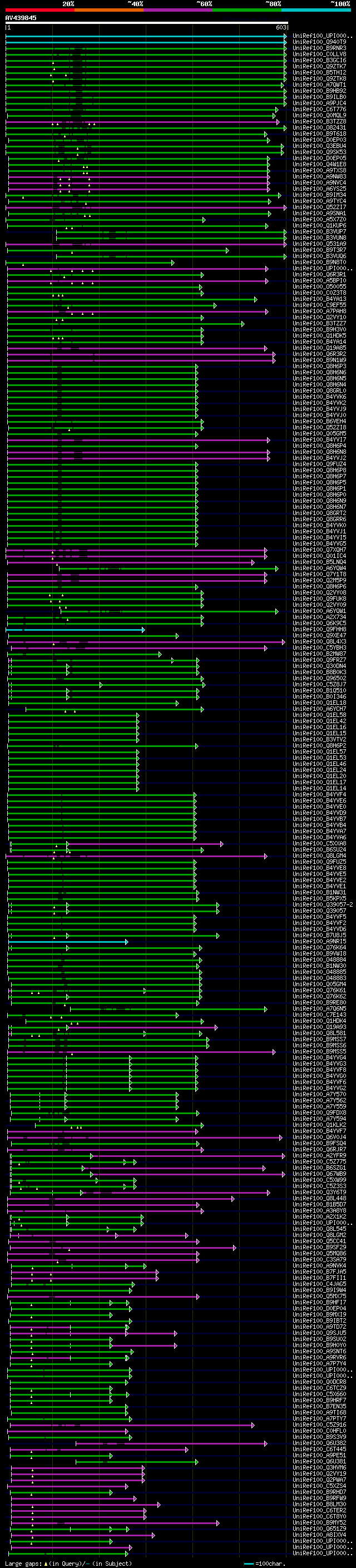Screen dimensions: 356x1568
Task: Select hit UniRef100_B3TZZ7
Action: point(319,323)
